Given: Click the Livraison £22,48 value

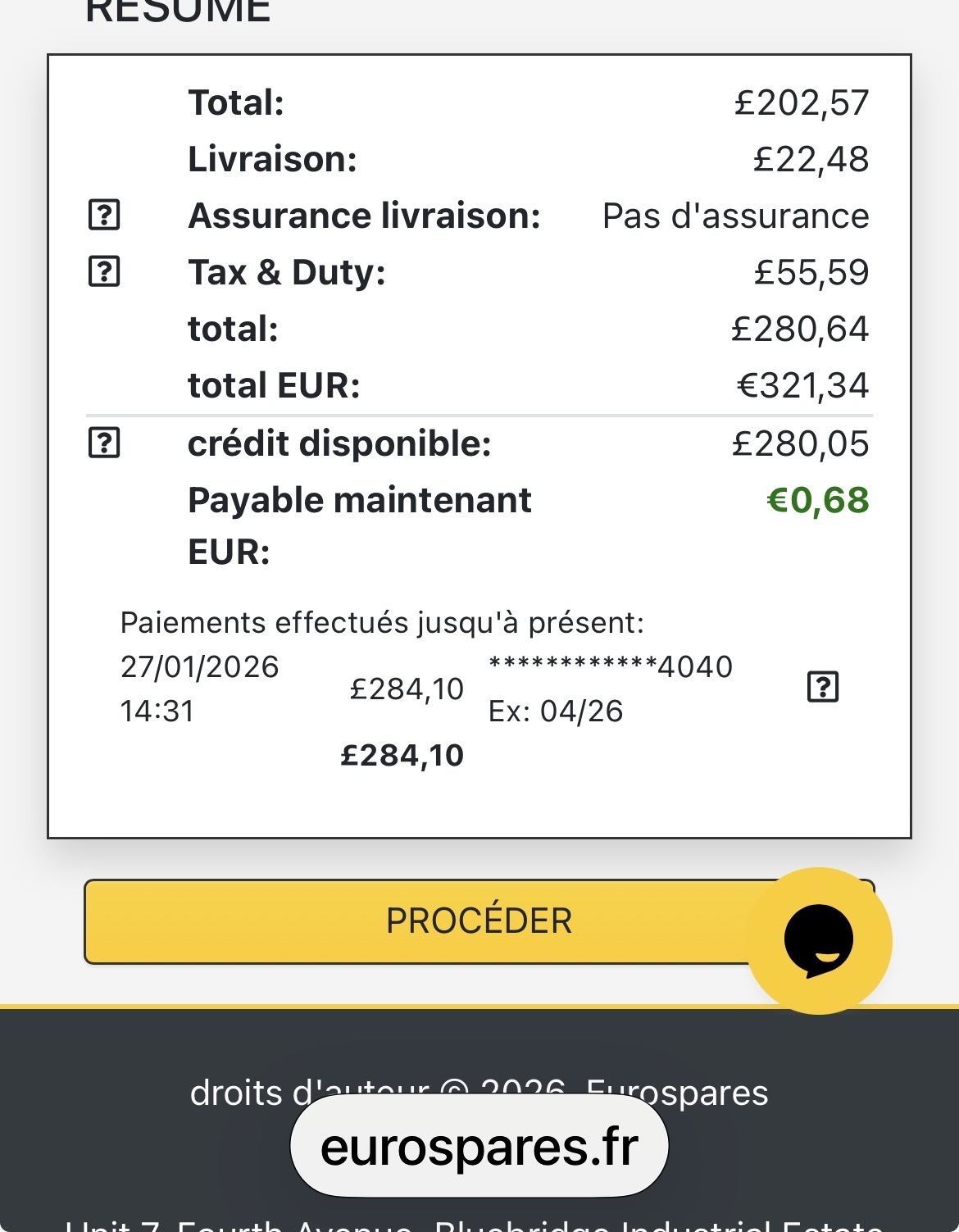Looking at the screenshot, I should pyautogui.click(x=811, y=159).
